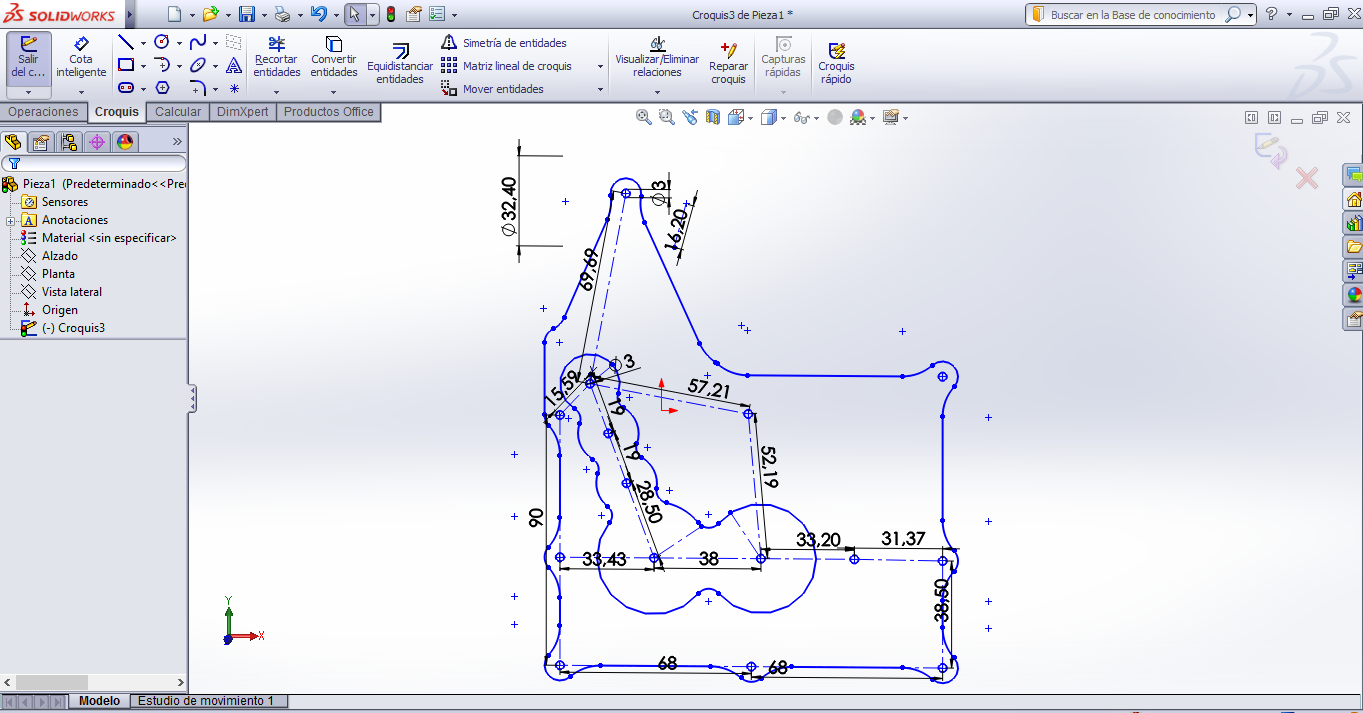1363x713 pixels.
Task: Click the feature tree filter field
Action: click(x=94, y=163)
